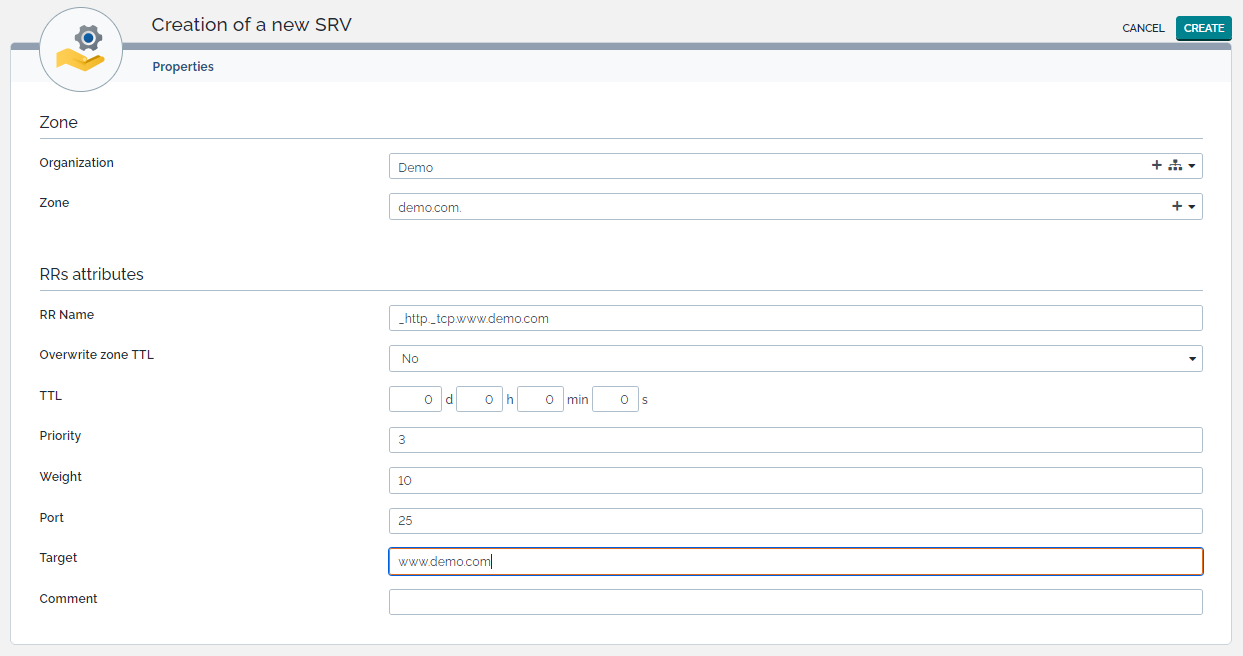The height and width of the screenshot is (656, 1243).
Task: Click the 'Weight' label
Action: (x=60, y=477)
